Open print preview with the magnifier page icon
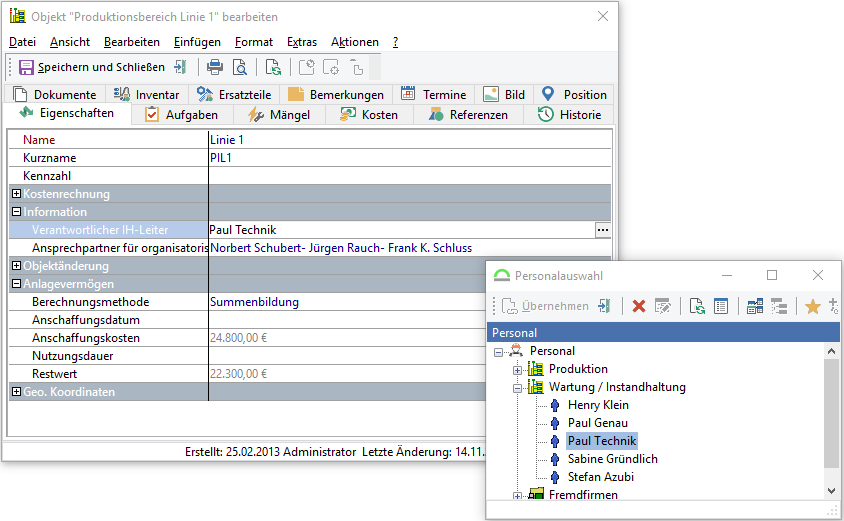Screen dimensions: 844x521 click(x=240, y=67)
